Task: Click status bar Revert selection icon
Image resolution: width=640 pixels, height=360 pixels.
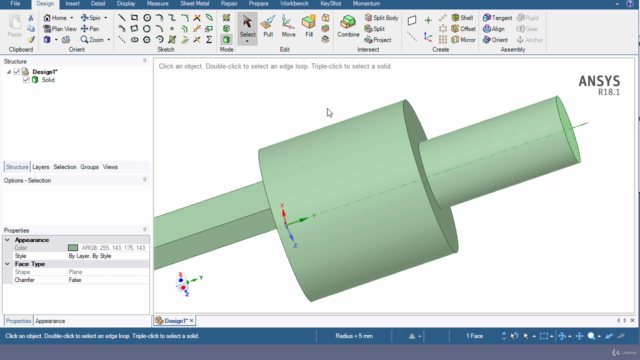Action: (514, 336)
